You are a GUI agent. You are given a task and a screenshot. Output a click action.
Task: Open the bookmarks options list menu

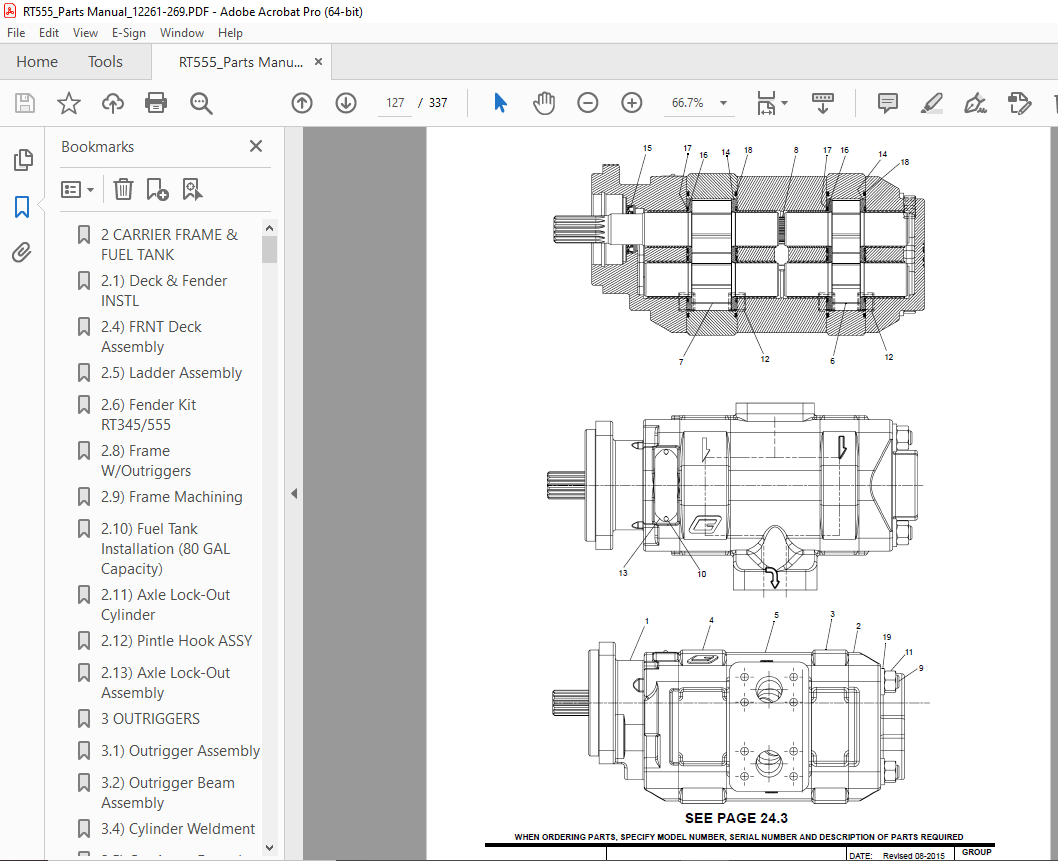pyautogui.click(x=77, y=190)
